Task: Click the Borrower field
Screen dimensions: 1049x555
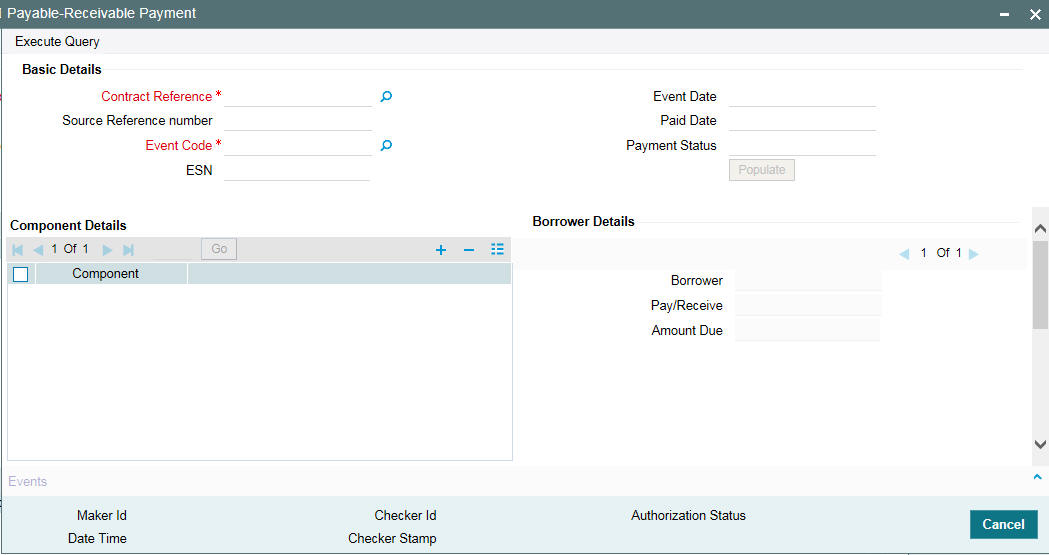Action: pos(808,280)
